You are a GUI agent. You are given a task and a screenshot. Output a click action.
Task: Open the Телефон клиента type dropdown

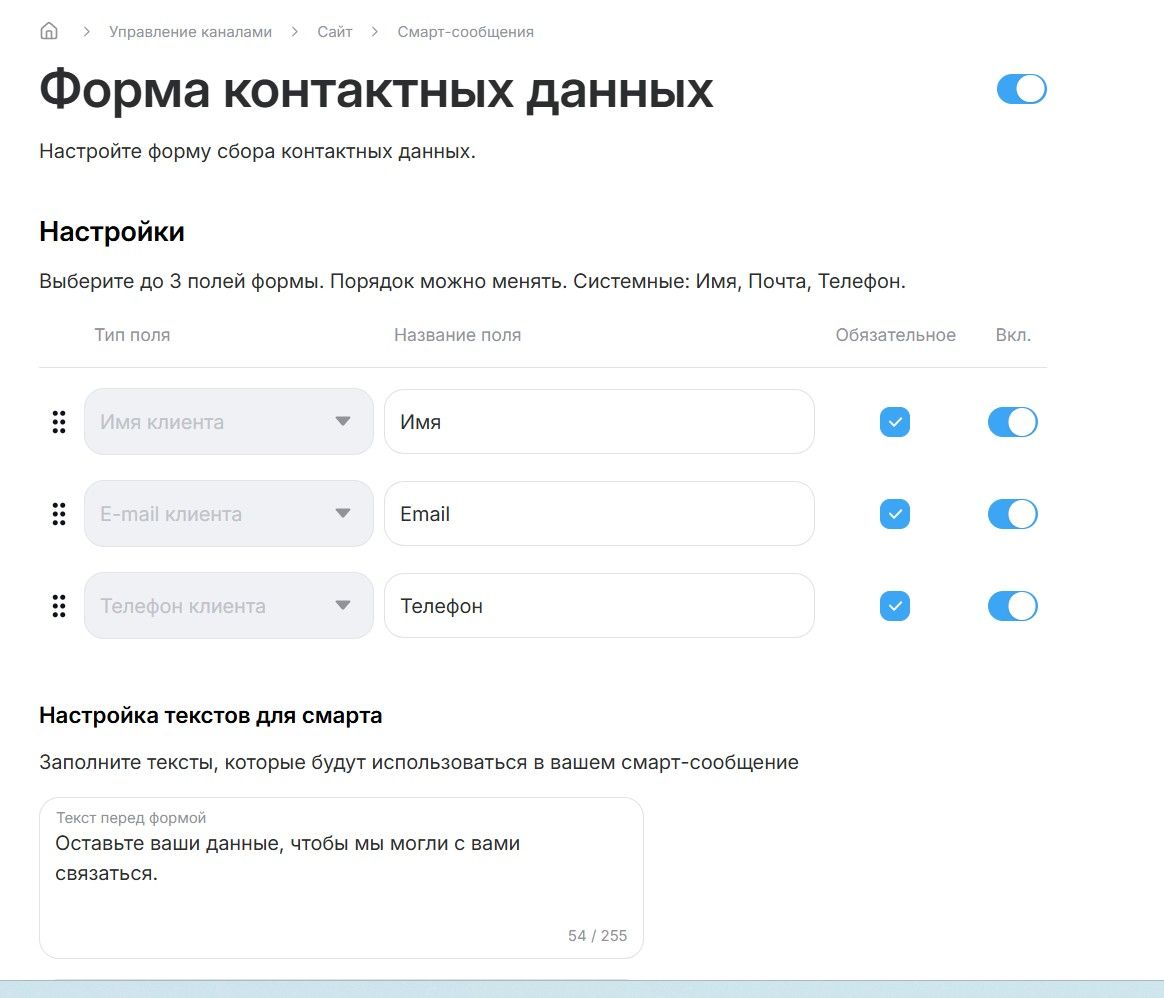click(x=228, y=606)
